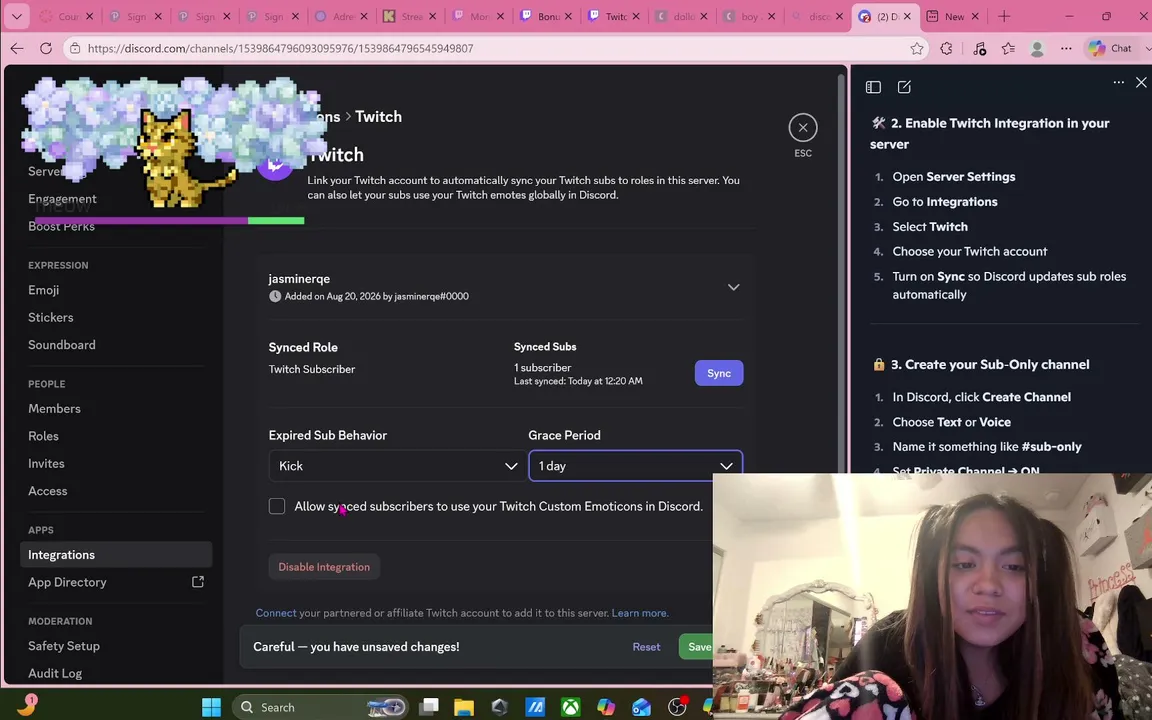Screen dimensions: 1152x720
Task: Start a new Copilot chat
Action: point(904,87)
